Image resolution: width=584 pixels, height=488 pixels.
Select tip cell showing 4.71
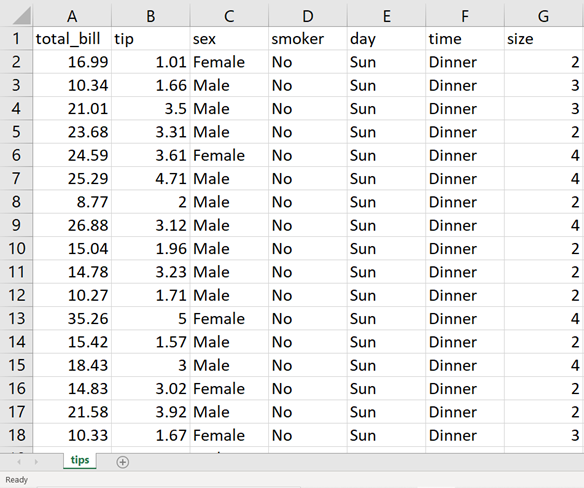(x=150, y=178)
